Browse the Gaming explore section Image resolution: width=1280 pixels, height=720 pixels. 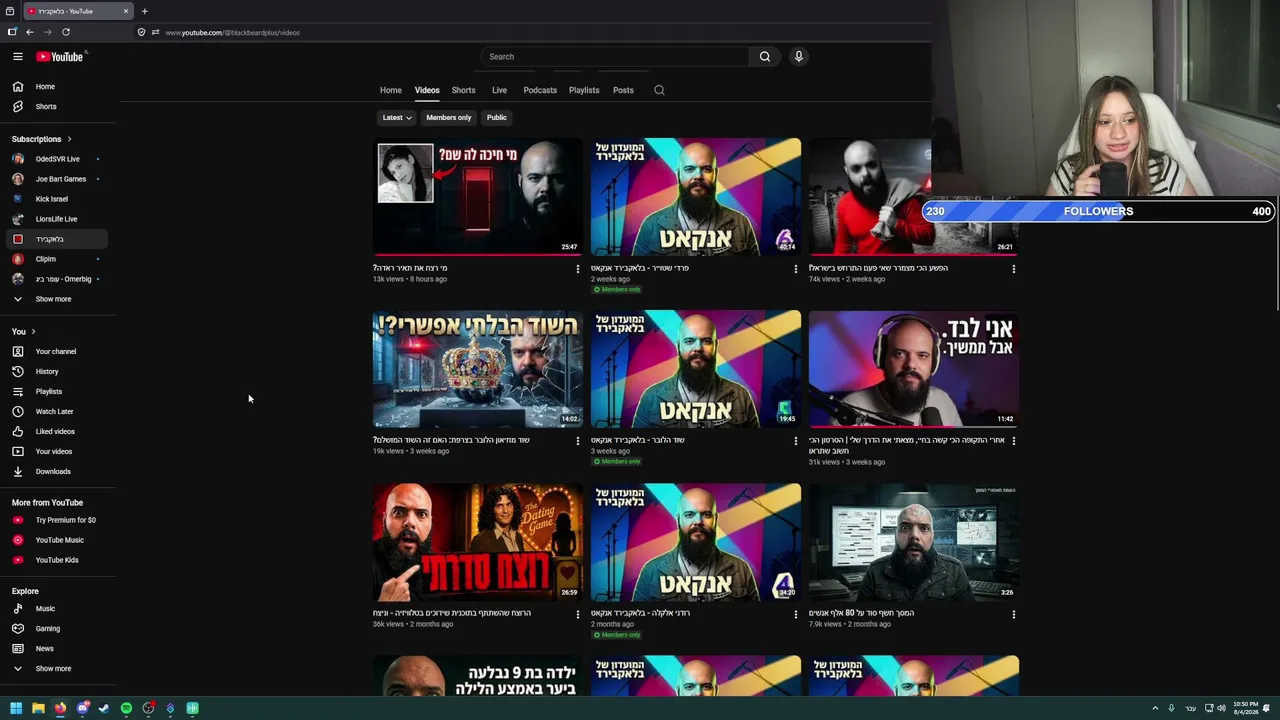[x=58, y=629]
